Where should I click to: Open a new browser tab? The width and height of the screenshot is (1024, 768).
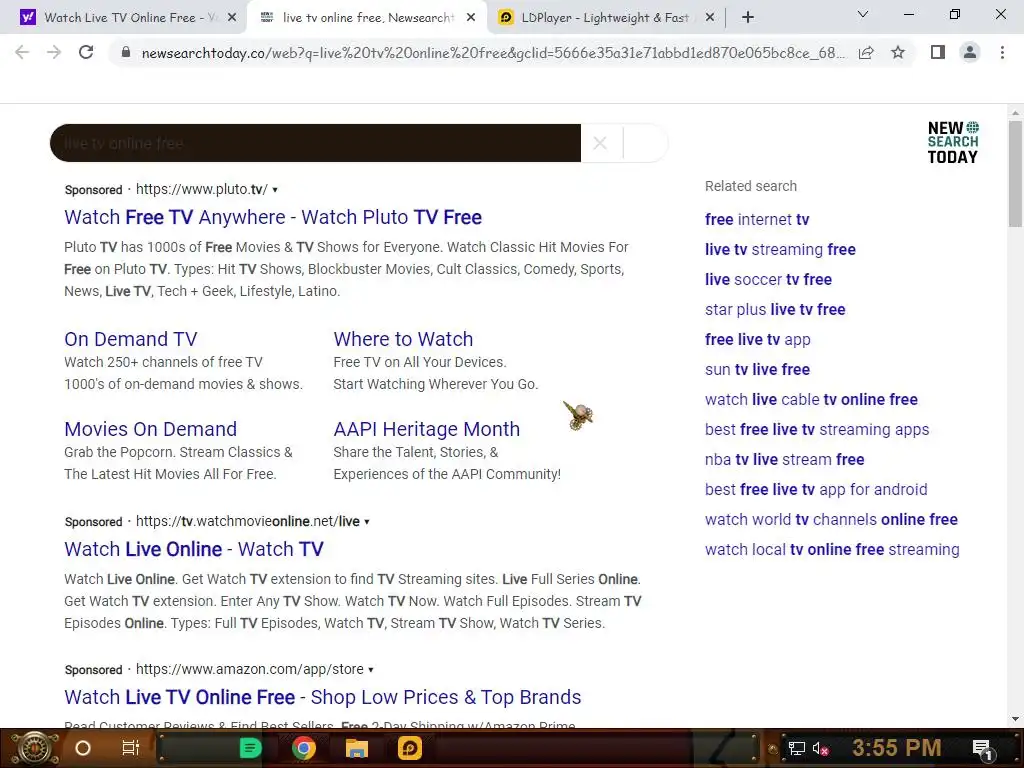pos(748,18)
